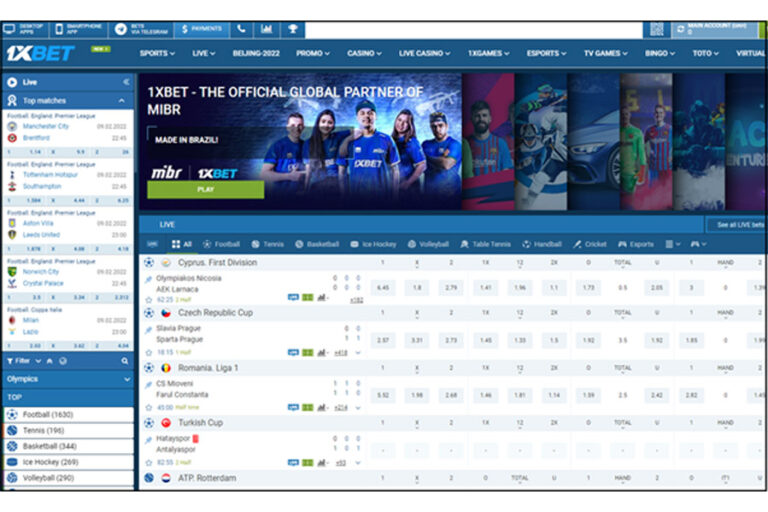Refresh the main account balance
This screenshot has height=512, width=768.
[x=680, y=29]
